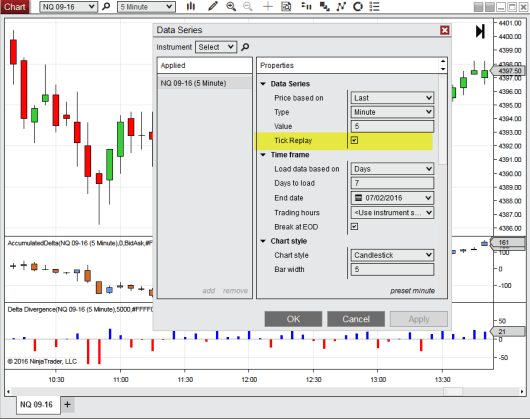Click the horizontal scrollbar left arrow
Viewport: 530px width, 419px height.
(x=8, y=392)
